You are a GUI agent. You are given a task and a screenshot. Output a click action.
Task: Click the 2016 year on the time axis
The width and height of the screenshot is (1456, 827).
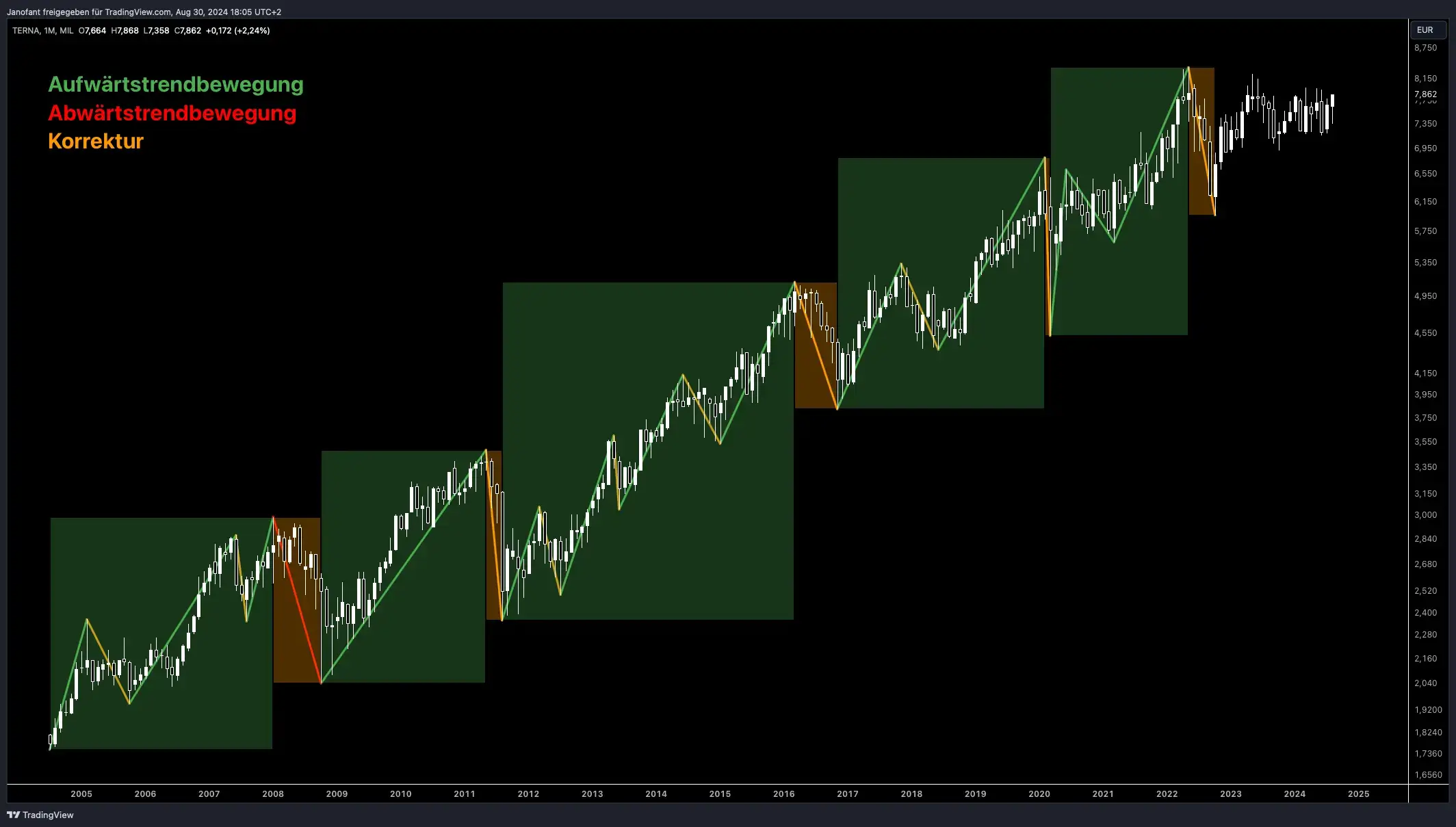coord(784,794)
